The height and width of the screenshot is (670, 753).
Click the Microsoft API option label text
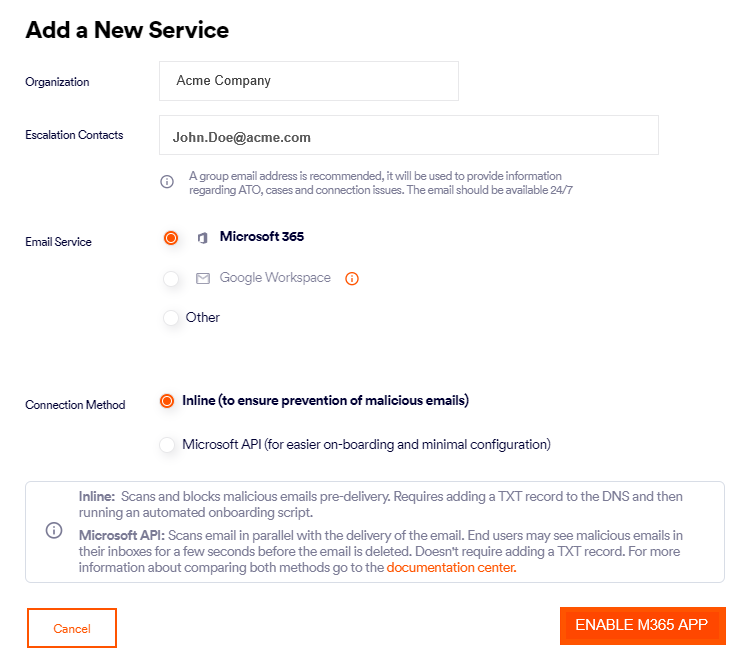pos(366,444)
